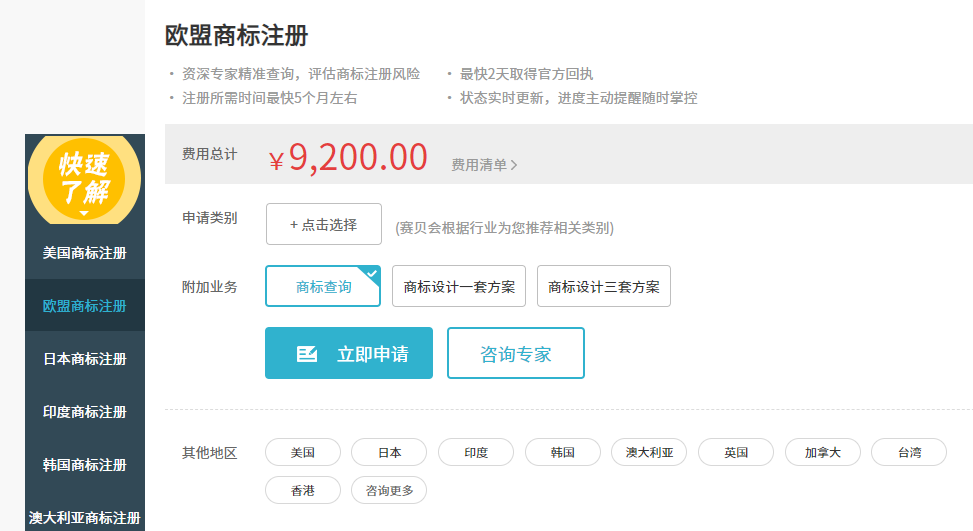
Task: Open 日本商标注册 in the sidebar
Action: (85, 359)
